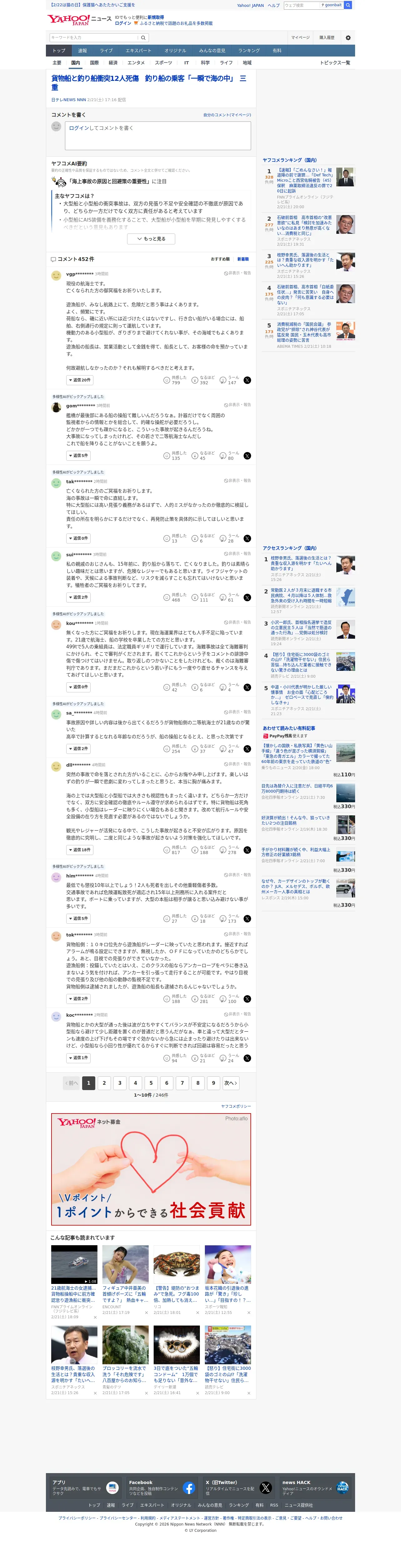Open the RSS footer link
The width and height of the screenshot is (401, 1568).
[x=274, y=1505]
